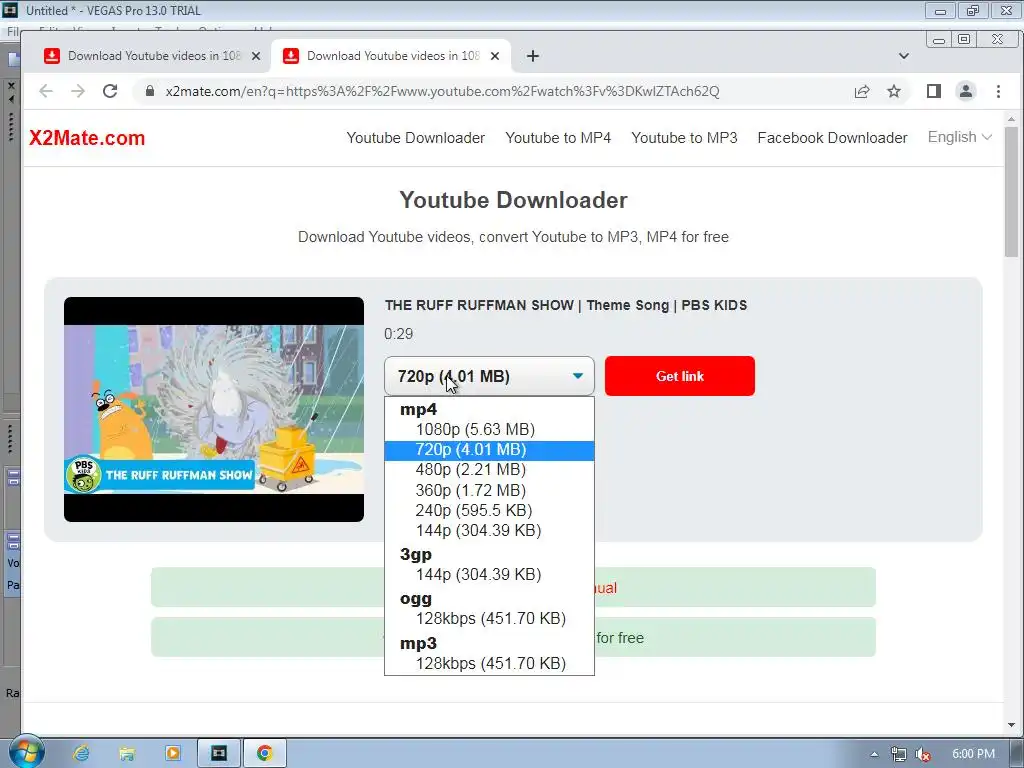Collapse the 720p (4.01 MB) format dropdown

coord(489,376)
